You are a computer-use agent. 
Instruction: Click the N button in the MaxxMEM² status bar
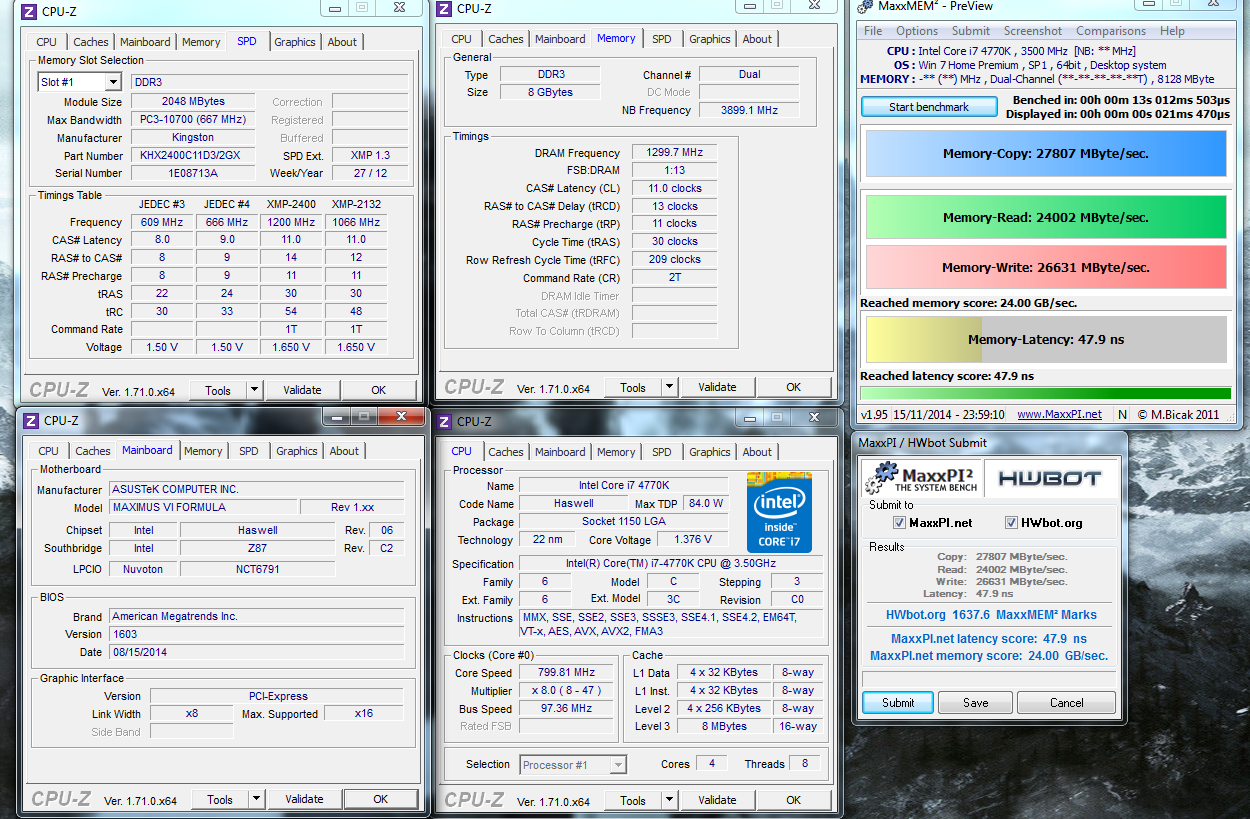[1122, 414]
